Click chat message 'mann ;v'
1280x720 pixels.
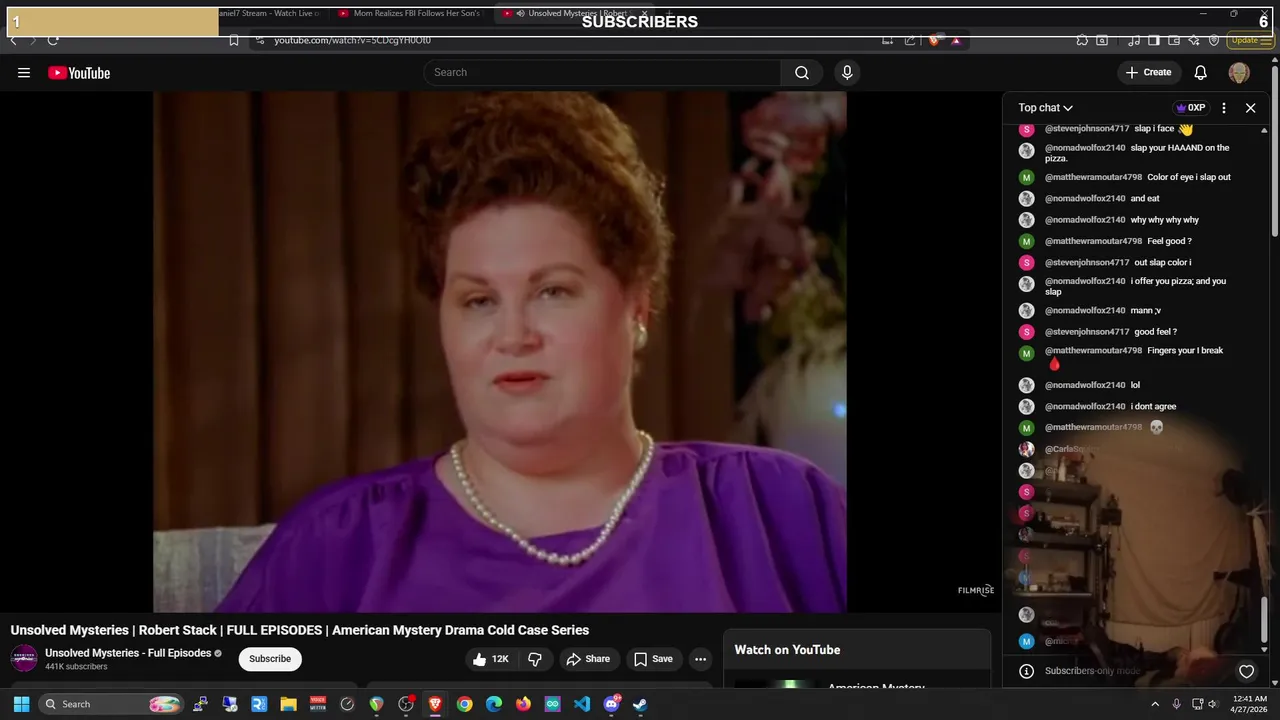[x=1146, y=311]
